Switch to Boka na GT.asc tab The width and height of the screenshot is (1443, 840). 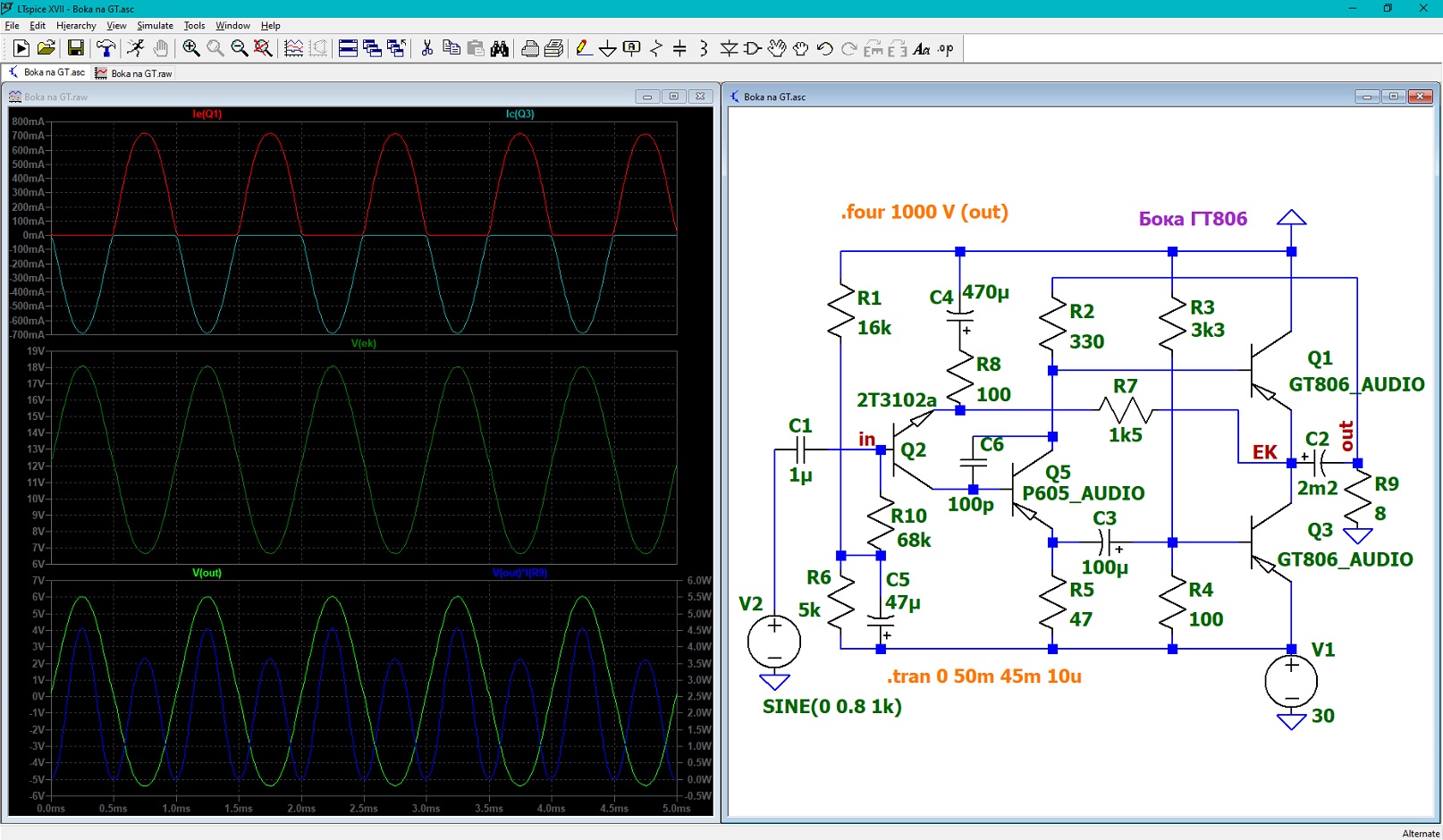(46, 72)
